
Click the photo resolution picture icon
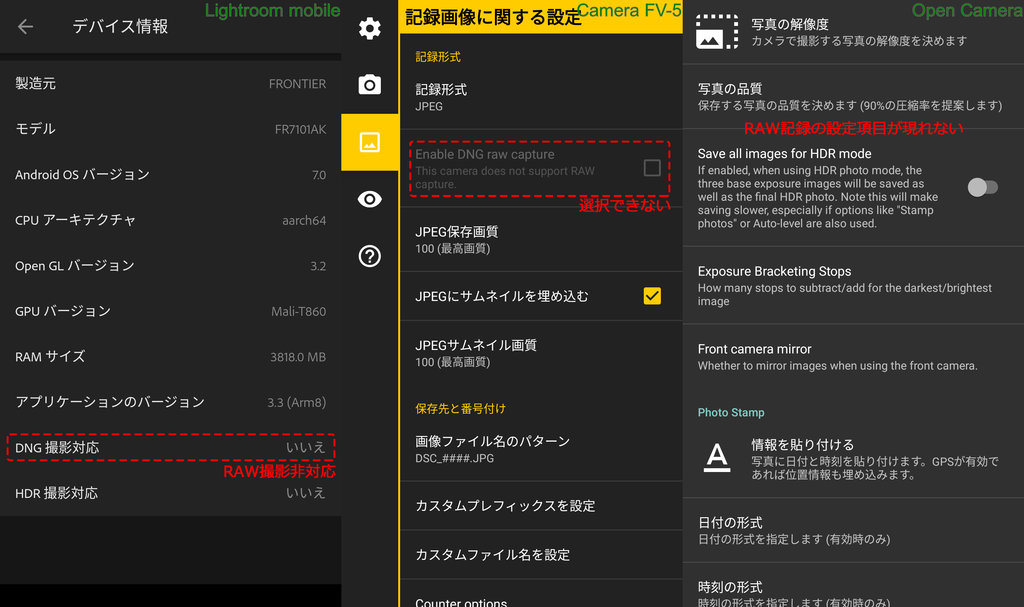[717, 32]
